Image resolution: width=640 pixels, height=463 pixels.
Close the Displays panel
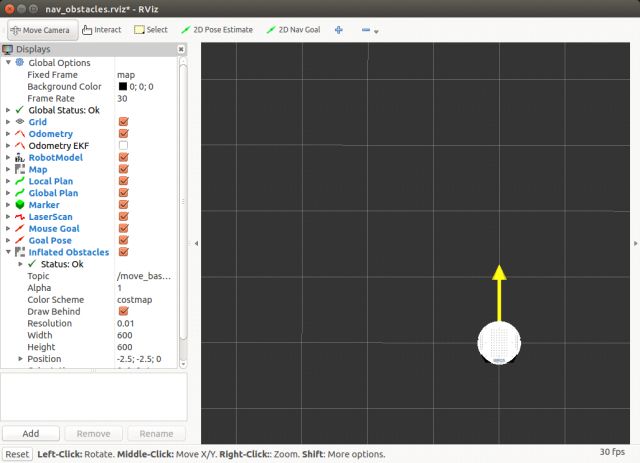click(x=181, y=48)
